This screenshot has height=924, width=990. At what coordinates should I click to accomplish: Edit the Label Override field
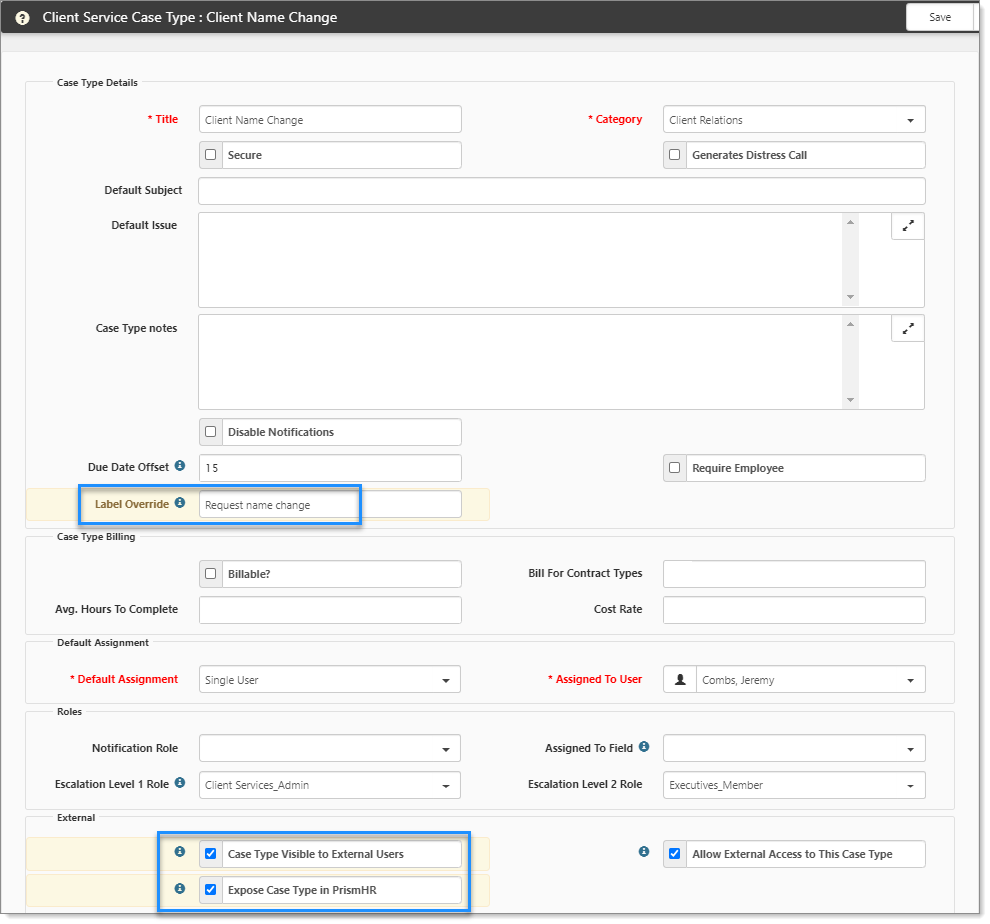tap(330, 505)
